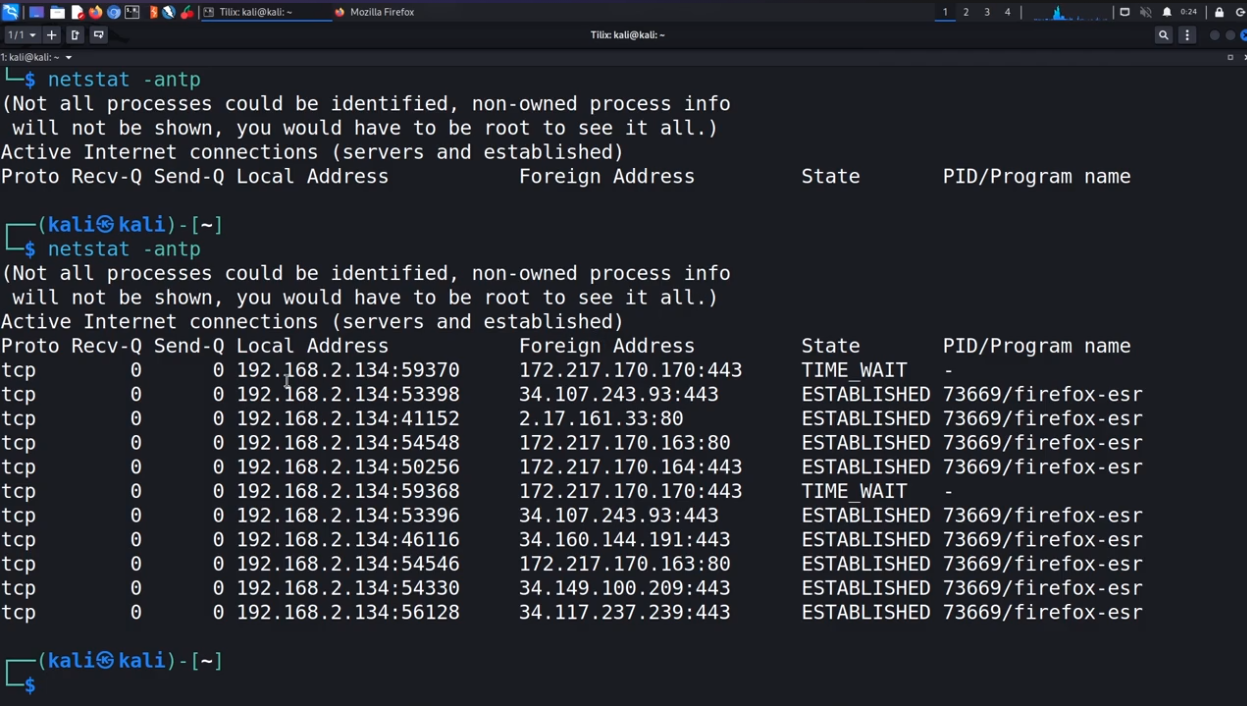1247x706 pixels.
Task: Add a new Tilix session with plus button
Action: point(51,35)
